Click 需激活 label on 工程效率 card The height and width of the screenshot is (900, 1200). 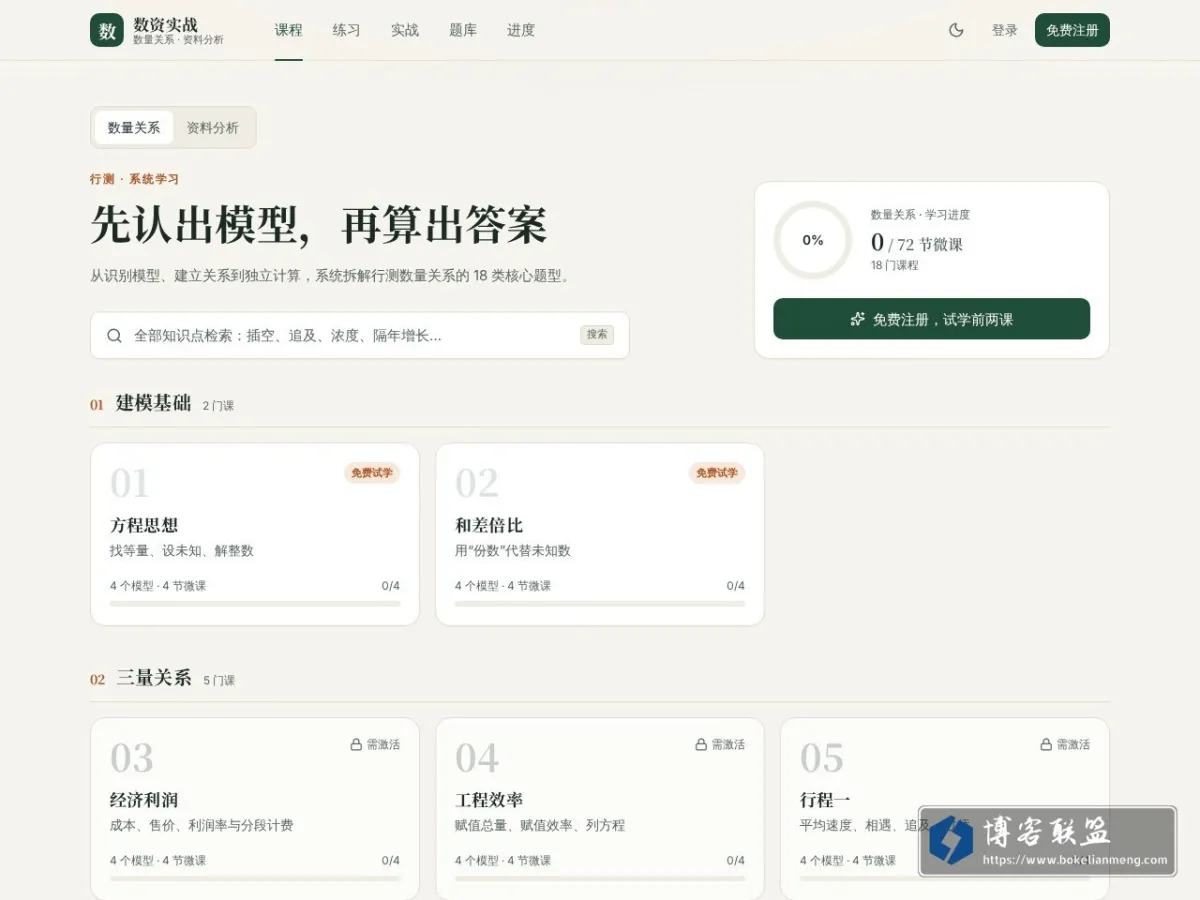coord(728,745)
